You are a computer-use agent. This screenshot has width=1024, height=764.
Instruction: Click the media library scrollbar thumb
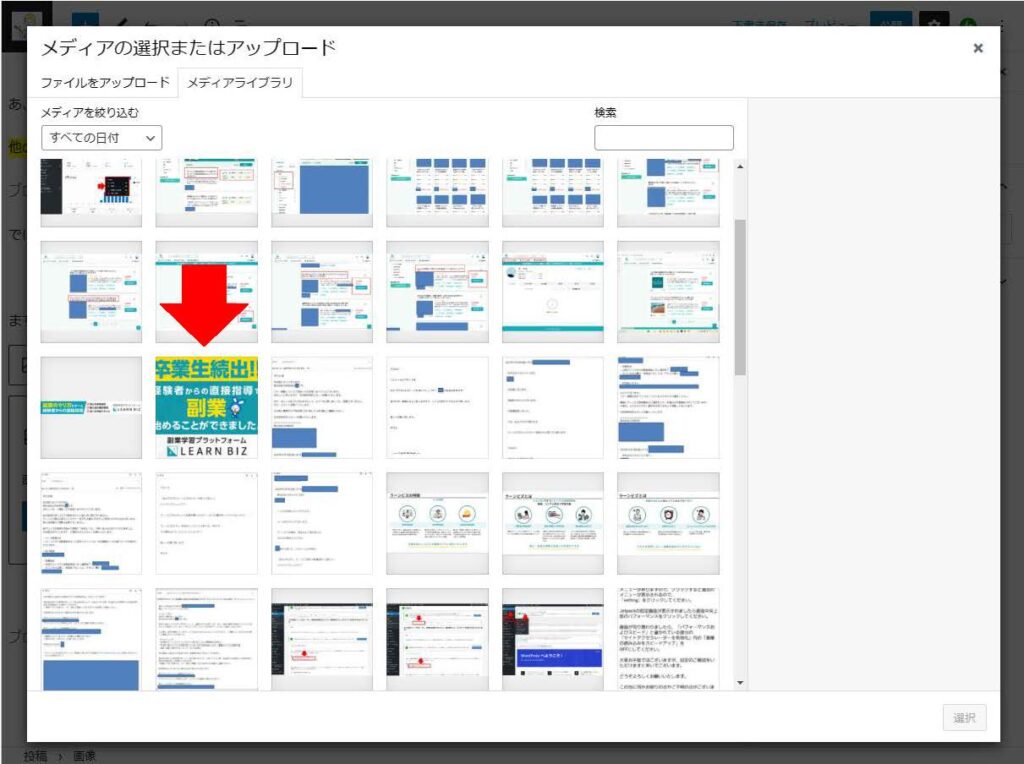pyautogui.click(x=740, y=297)
